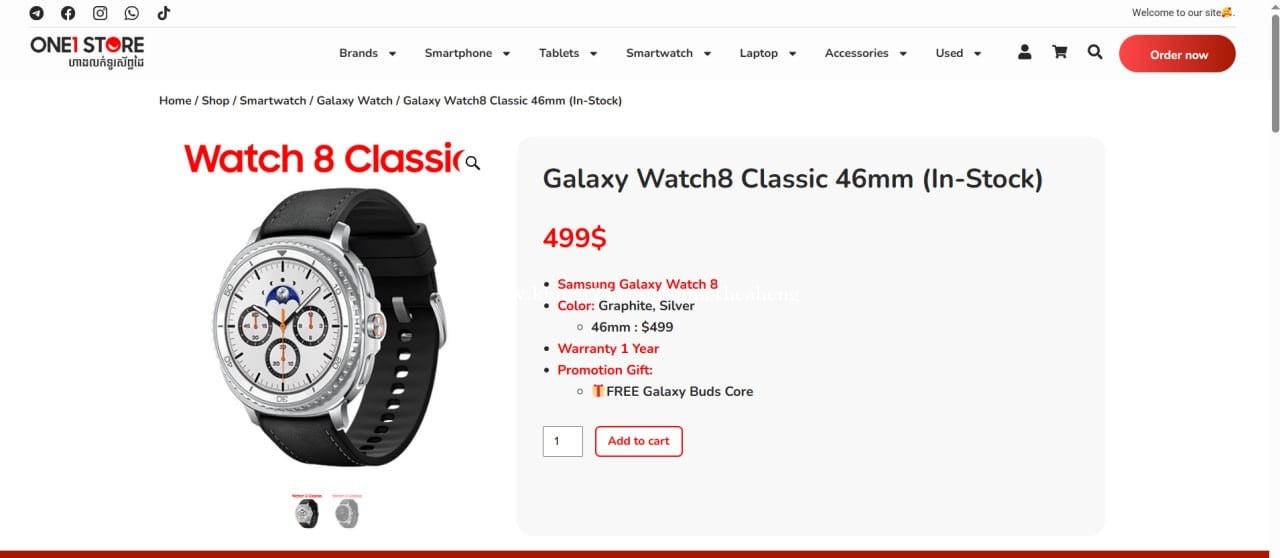The width and height of the screenshot is (1280, 558).
Task: View the shopping cart icon
Action: (x=1059, y=52)
